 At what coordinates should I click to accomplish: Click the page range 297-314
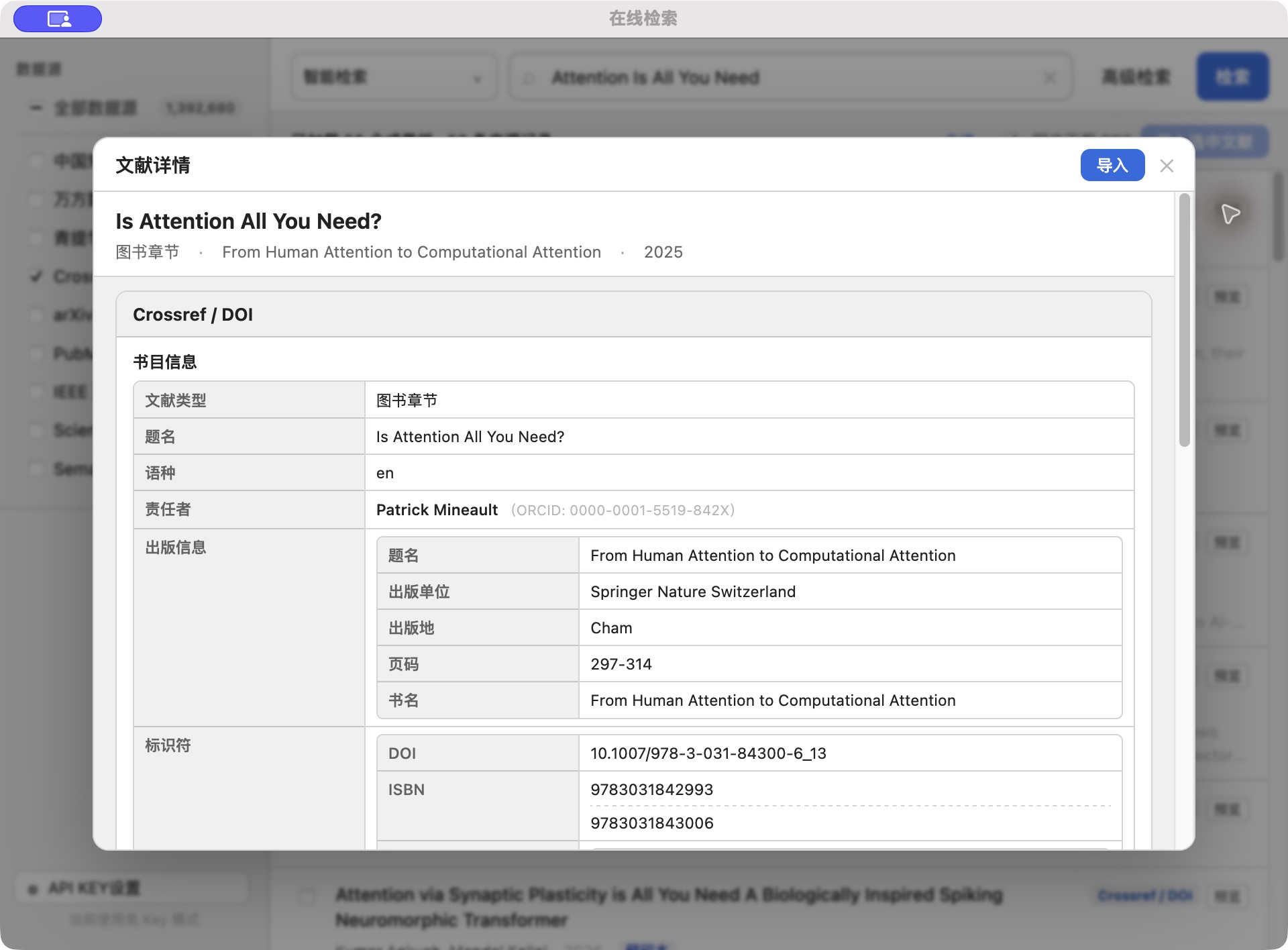point(621,664)
